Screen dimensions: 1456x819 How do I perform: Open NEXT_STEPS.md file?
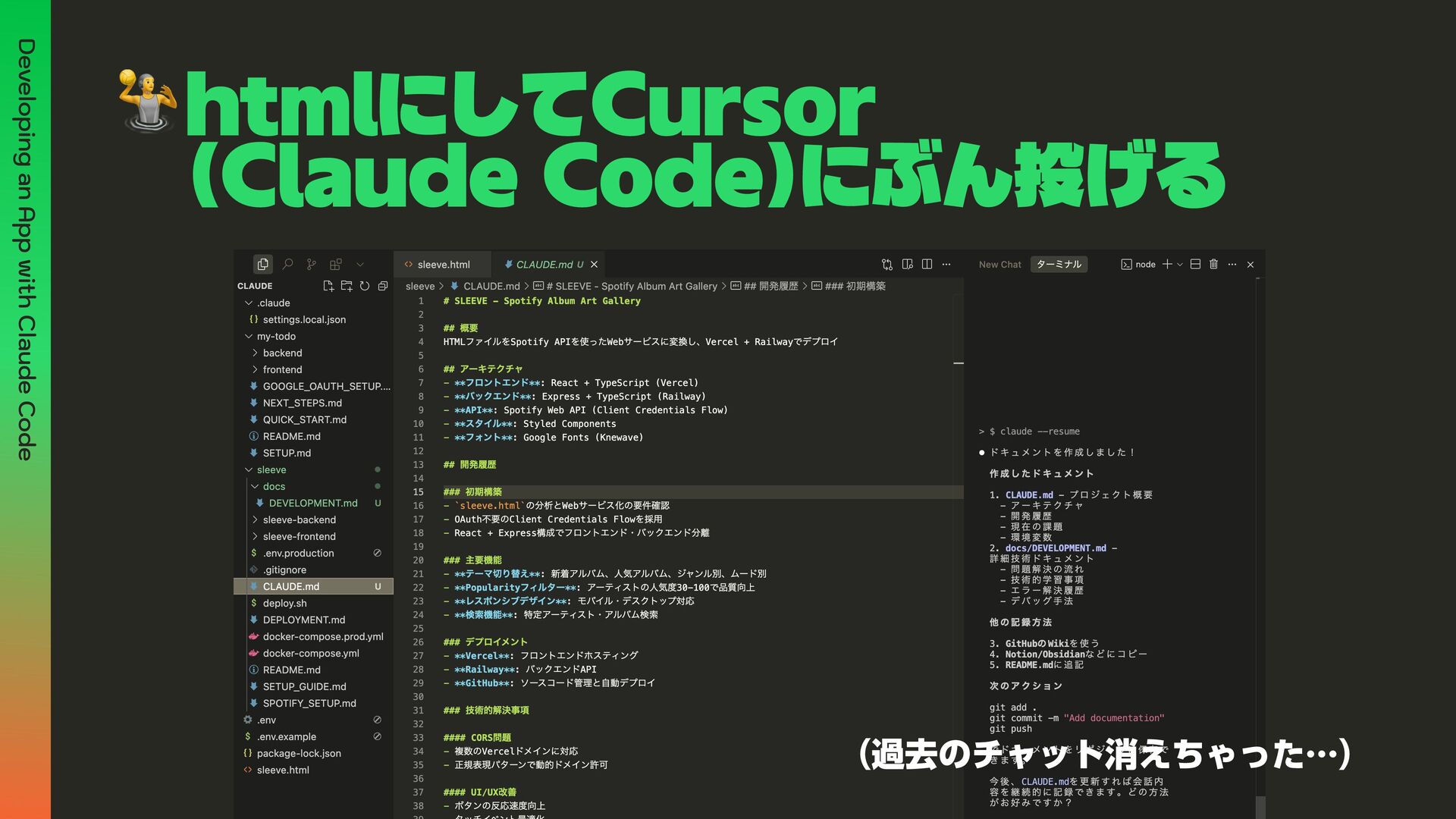tap(314, 403)
